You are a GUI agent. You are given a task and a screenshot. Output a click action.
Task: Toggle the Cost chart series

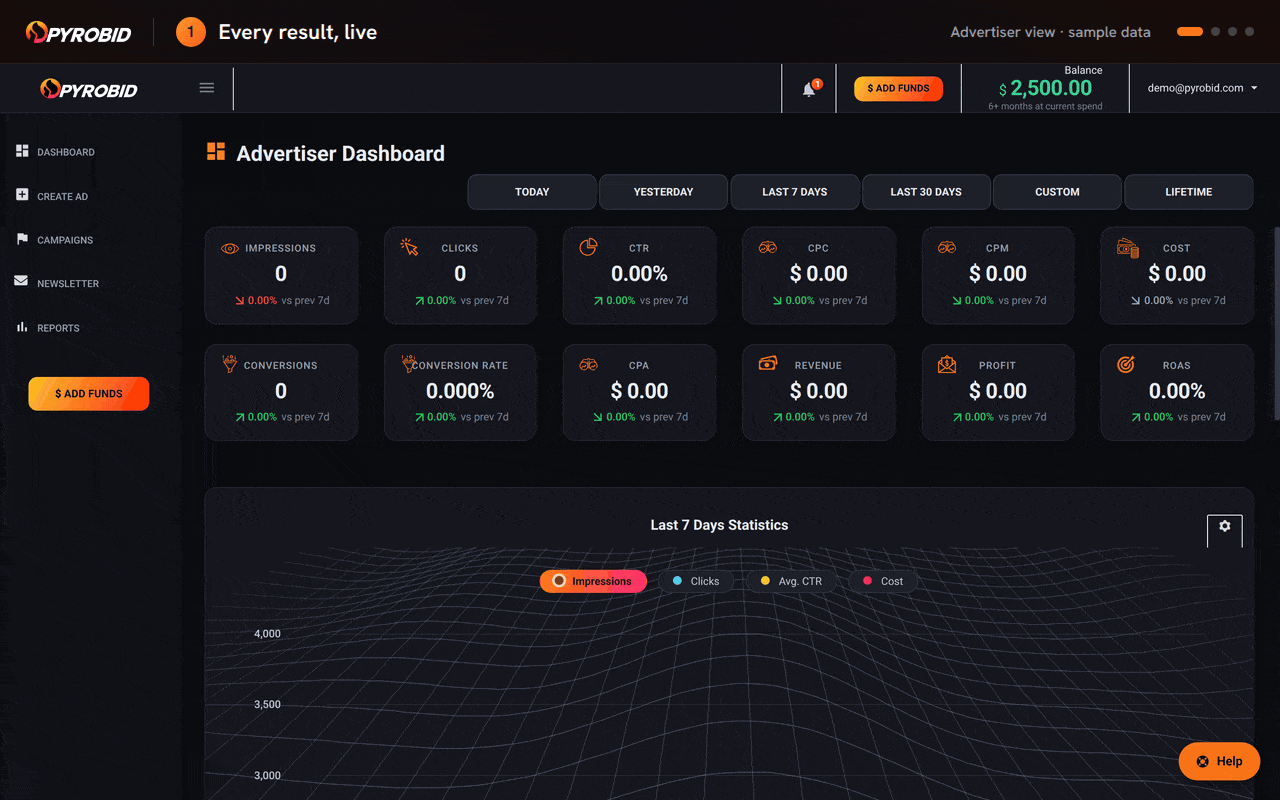[882, 581]
